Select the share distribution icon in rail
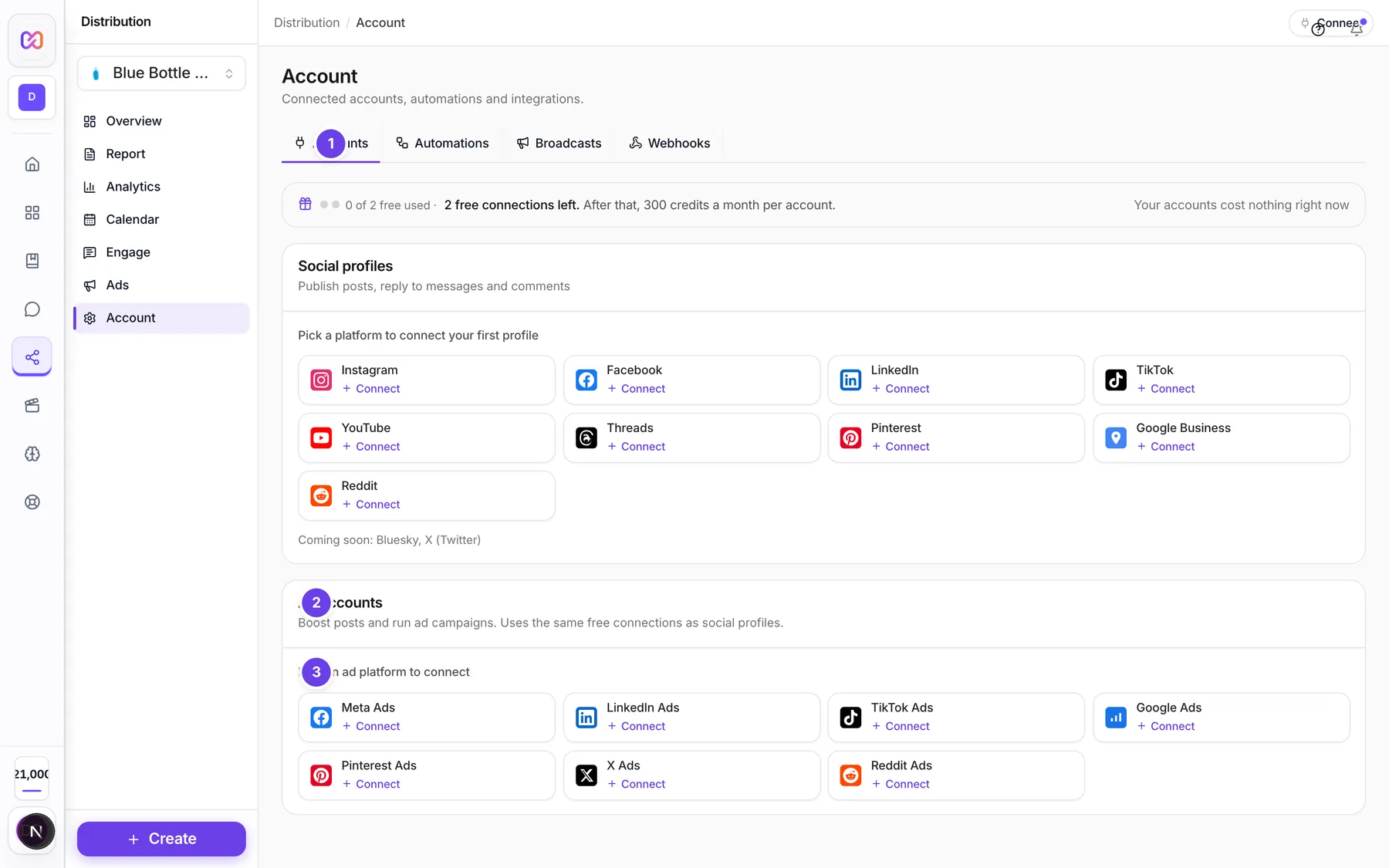Screen dimensions: 1389x868 (32, 357)
